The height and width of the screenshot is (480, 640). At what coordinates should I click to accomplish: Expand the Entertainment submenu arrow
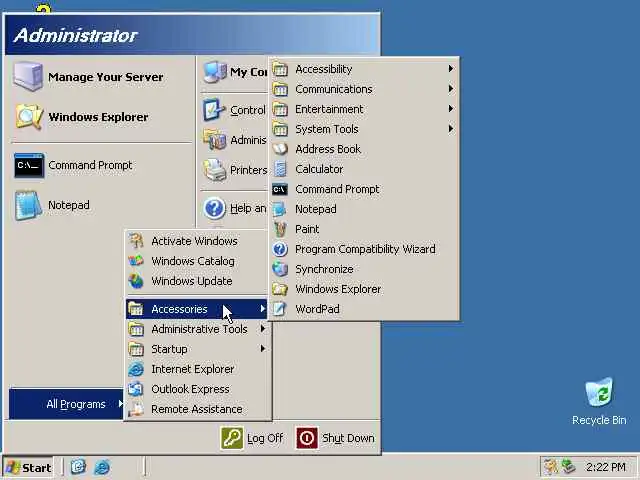[x=450, y=109]
